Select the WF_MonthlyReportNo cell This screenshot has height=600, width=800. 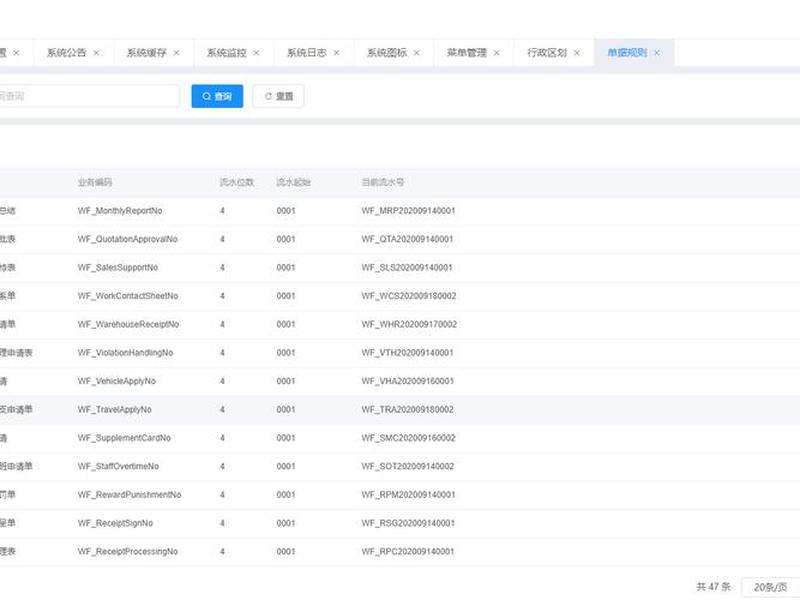[120, 211]
